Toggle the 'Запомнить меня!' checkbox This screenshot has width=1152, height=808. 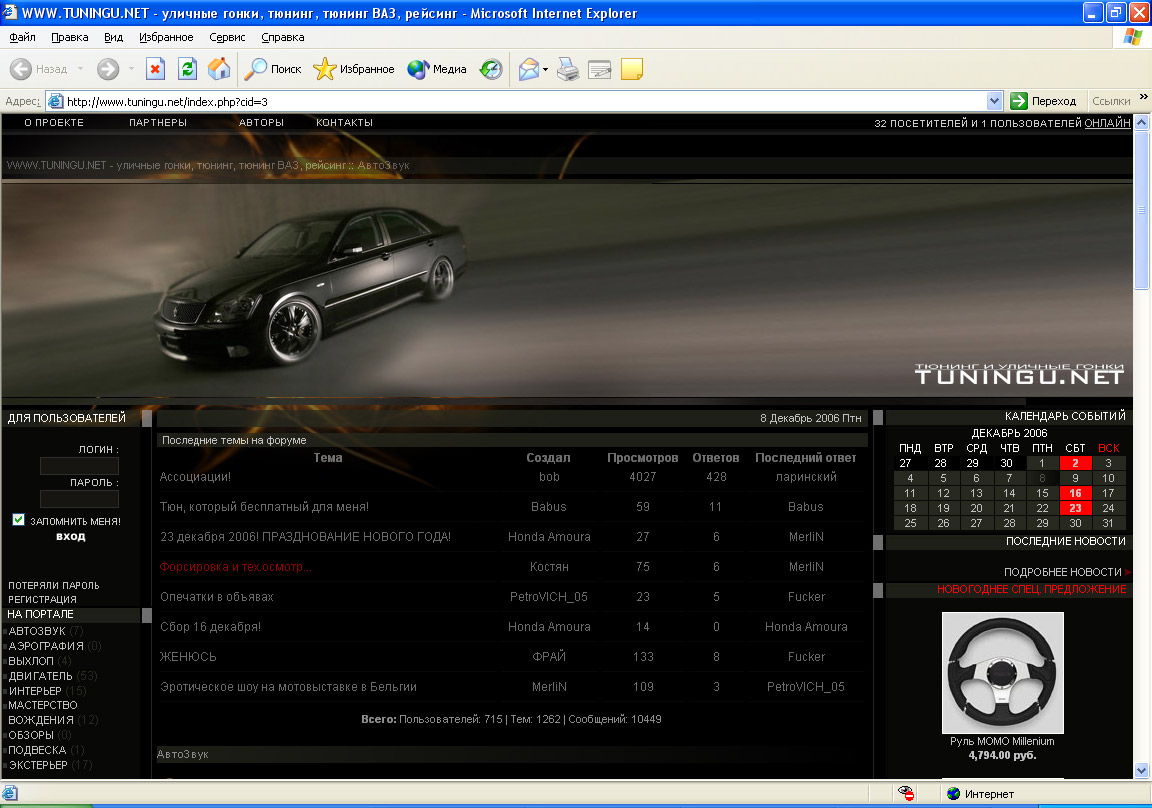(18, 520)
